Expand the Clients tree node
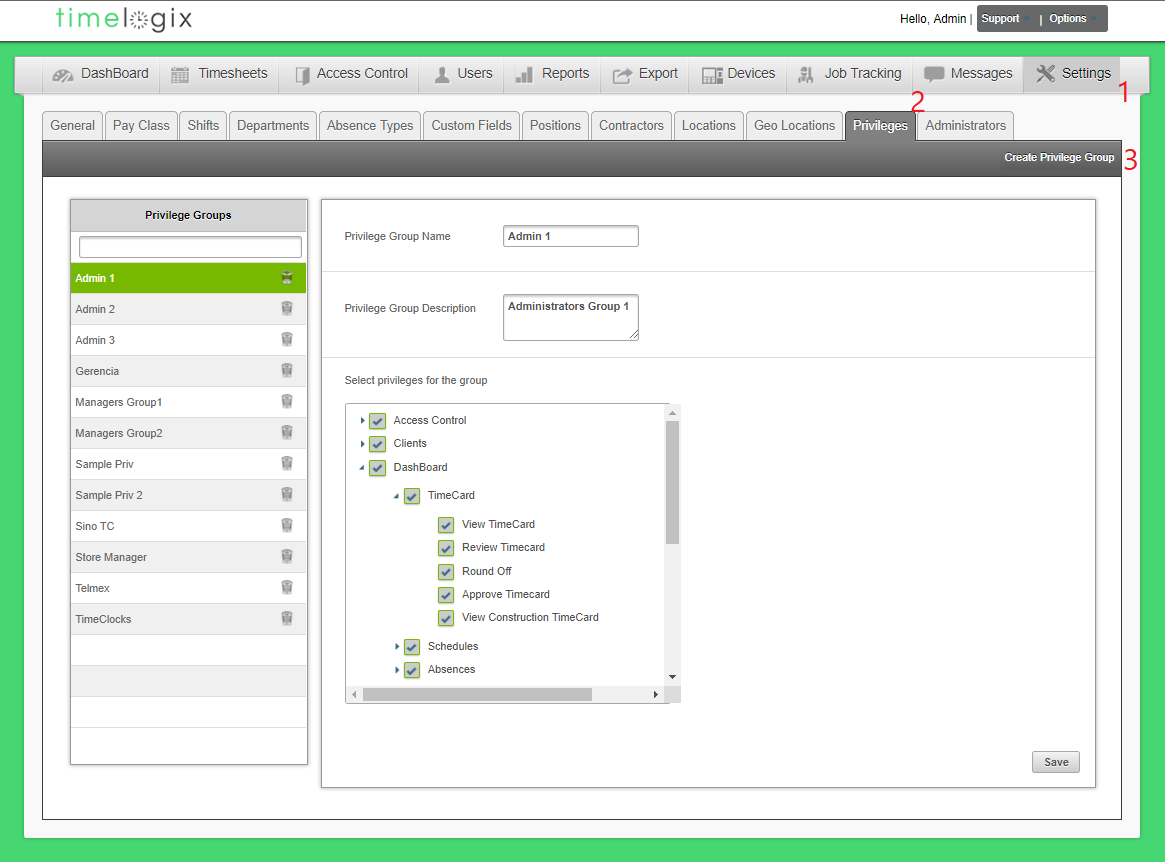 362,444
